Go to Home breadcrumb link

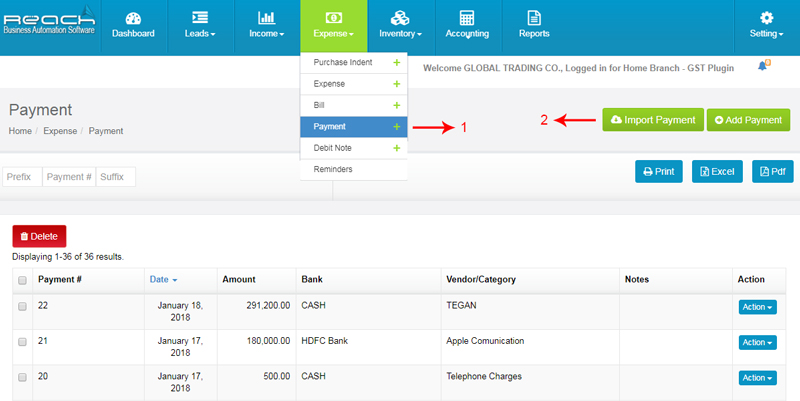[20, 131]
